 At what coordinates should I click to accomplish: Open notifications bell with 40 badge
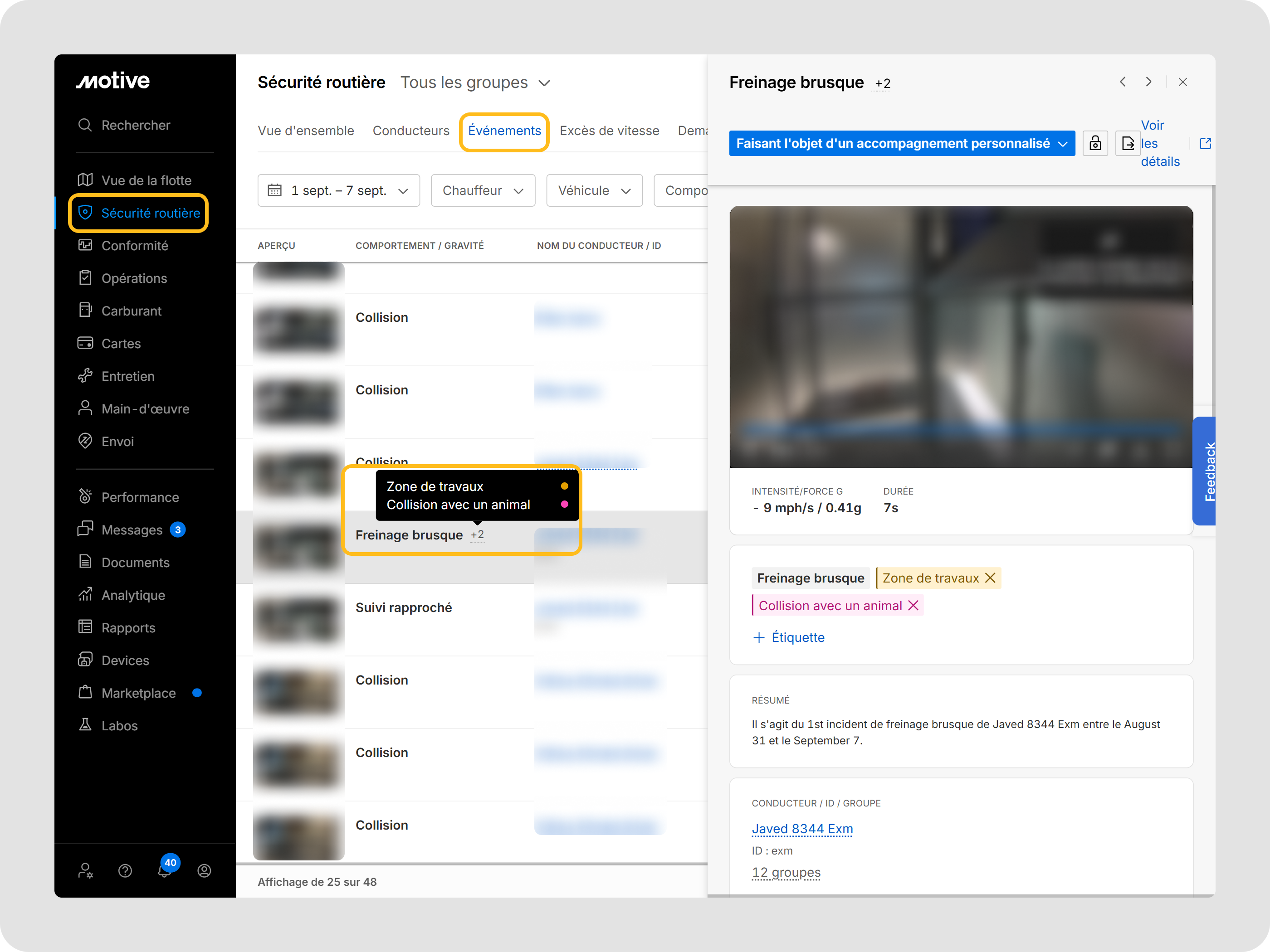tap(165, 869)
